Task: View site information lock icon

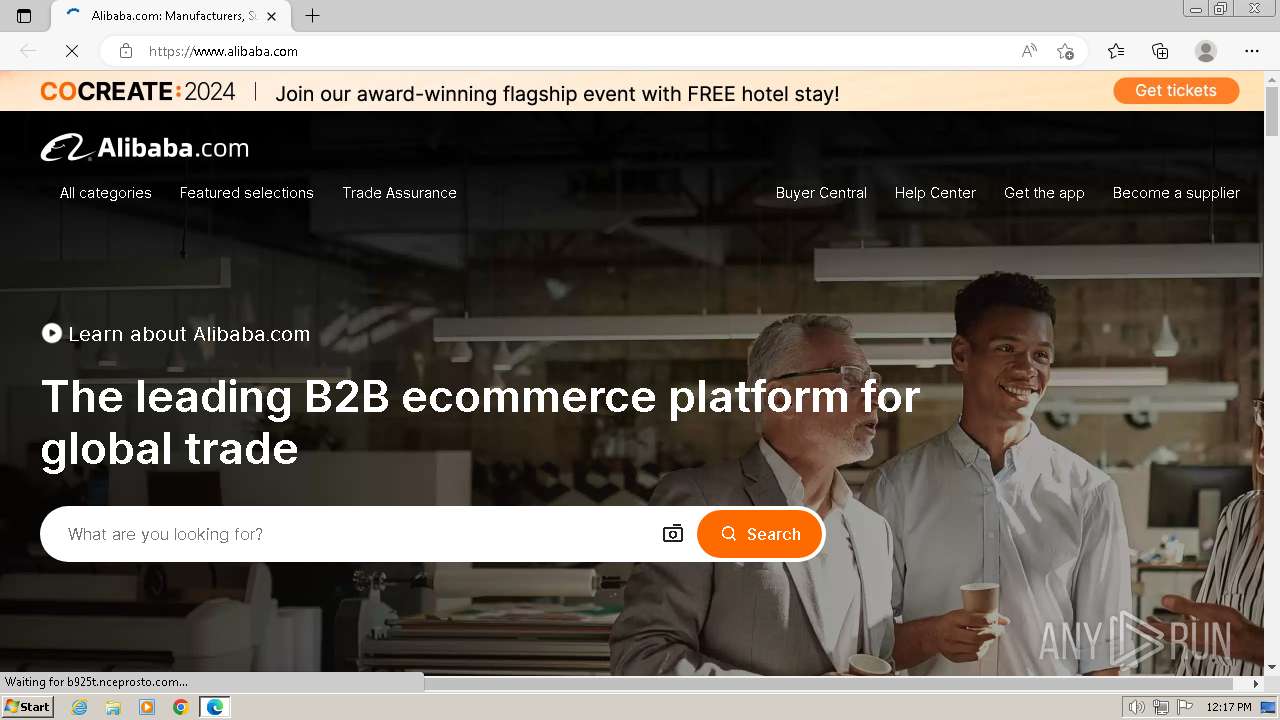Action: [126, 51]
